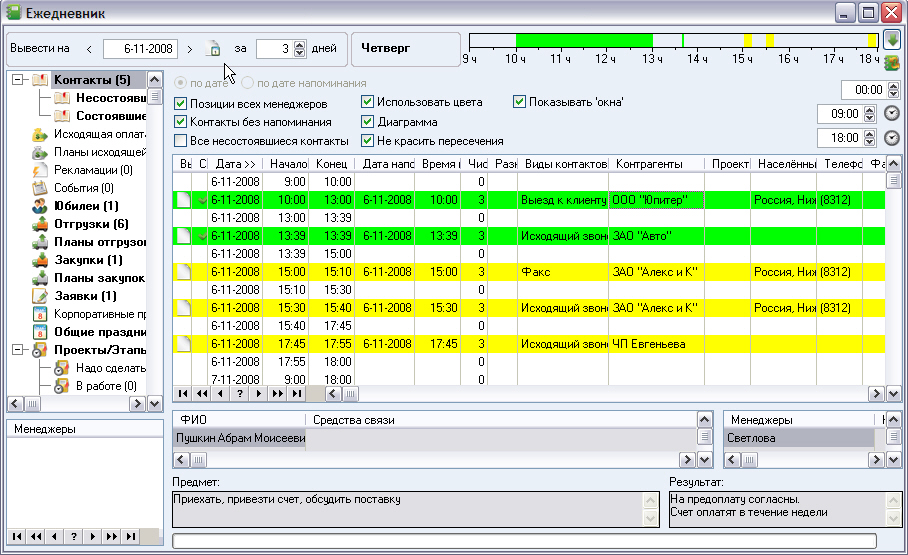
Task: Open Отгрузки (6) in sidebar
Action: 91,224
